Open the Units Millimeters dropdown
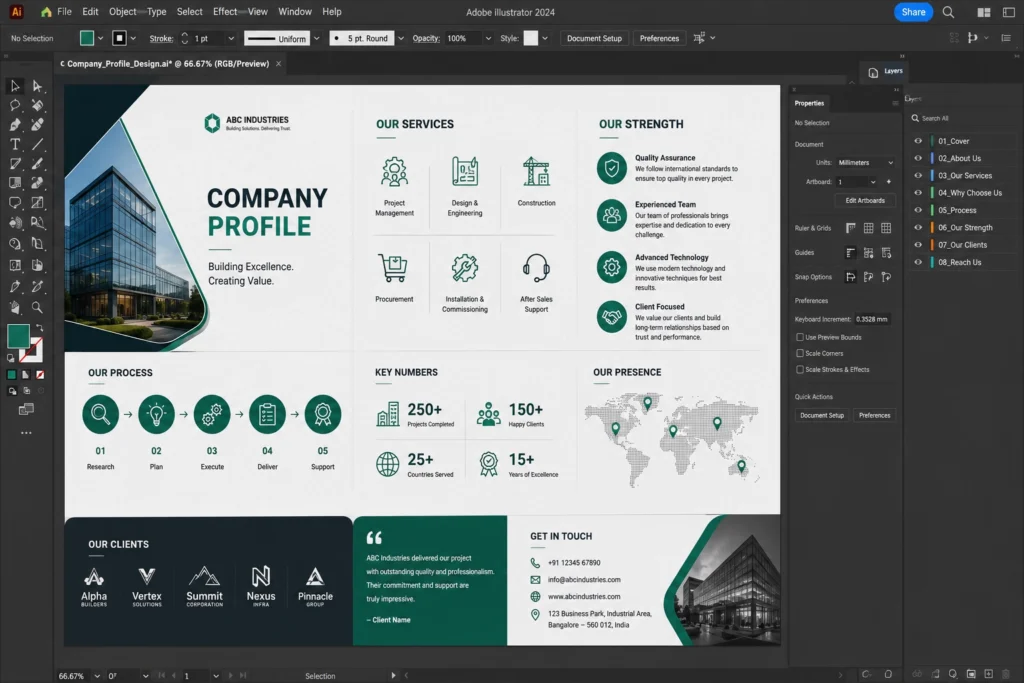 [865, 163]
